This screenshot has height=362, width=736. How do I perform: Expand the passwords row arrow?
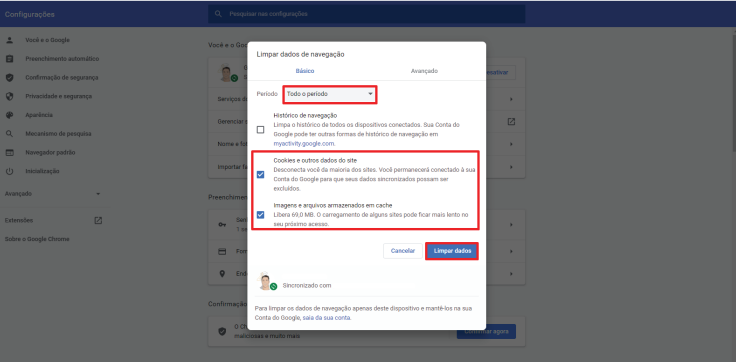tap(511, 225)
